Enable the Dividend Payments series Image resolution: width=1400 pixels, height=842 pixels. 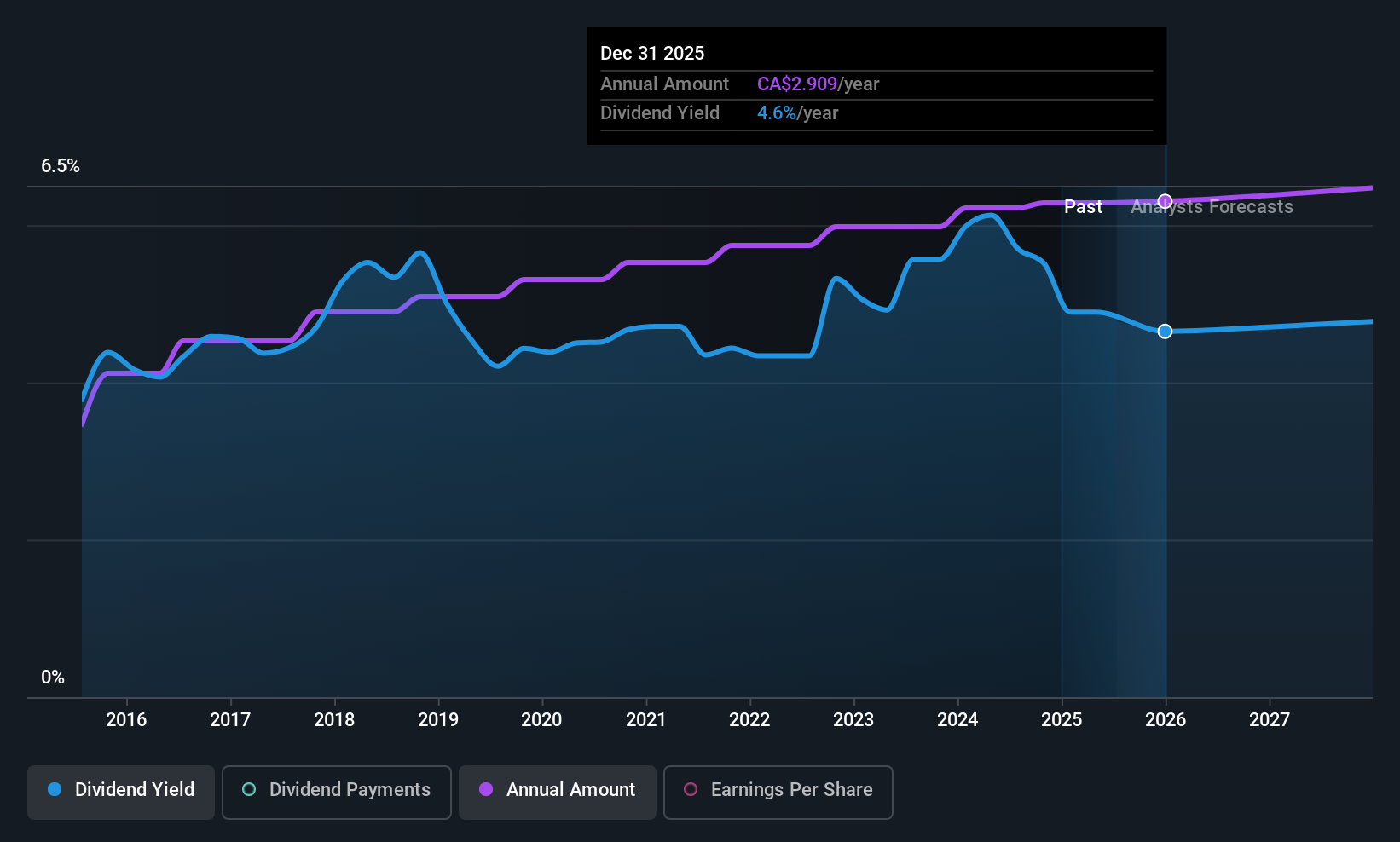click(337, 792)
